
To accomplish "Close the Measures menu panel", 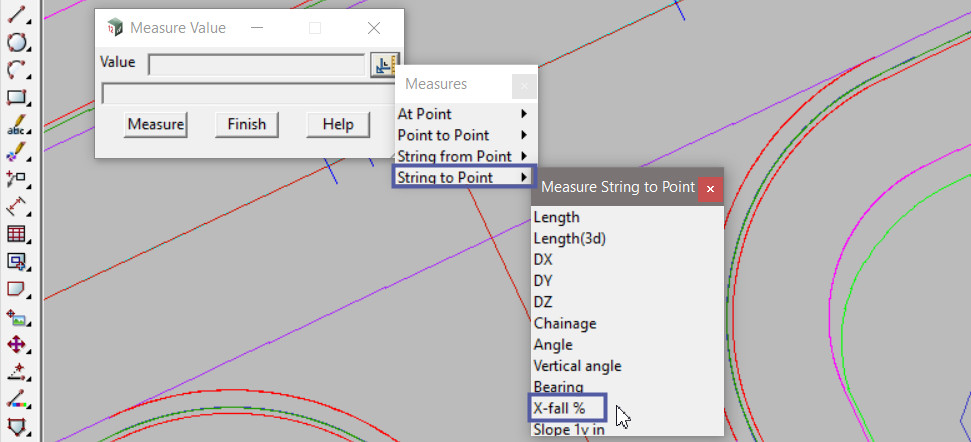I will (x=525, y=86).
